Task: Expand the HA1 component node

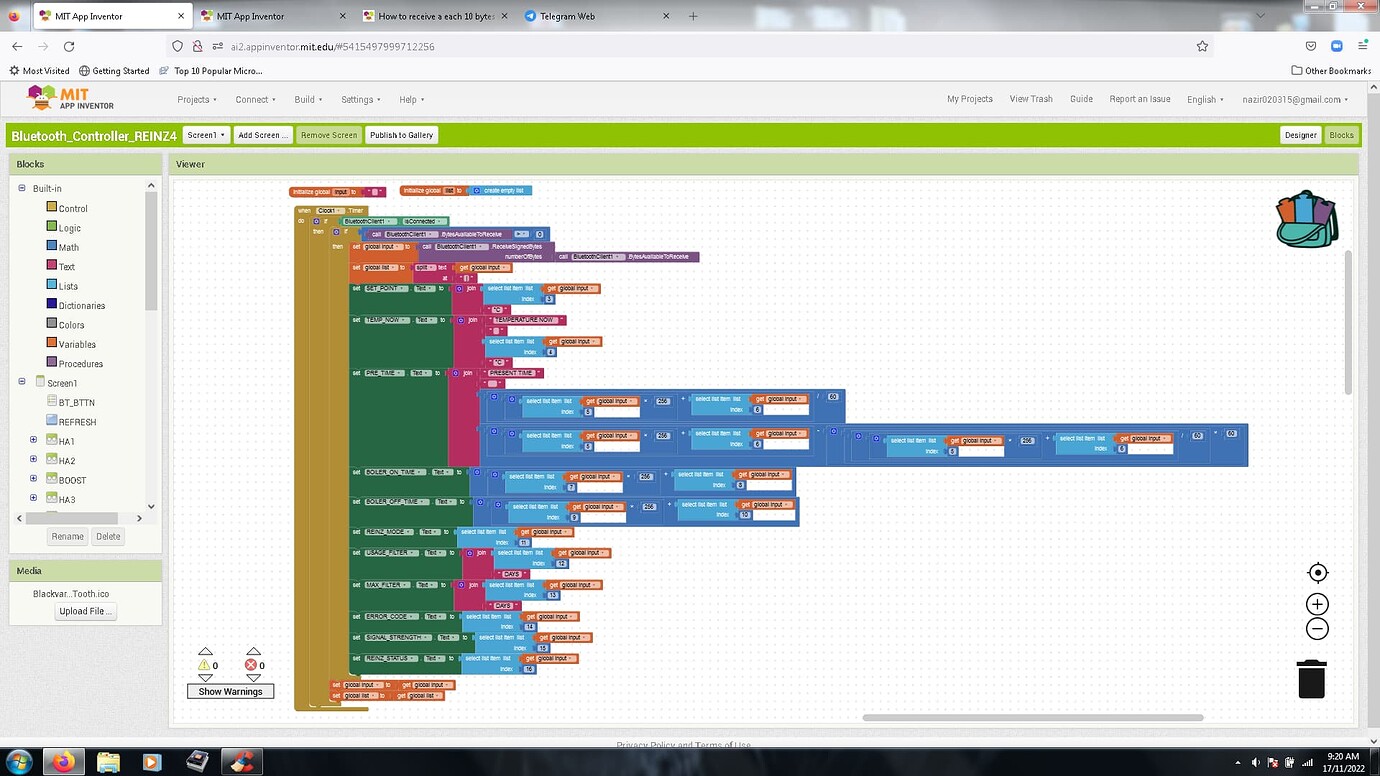Action: (33, 441)
